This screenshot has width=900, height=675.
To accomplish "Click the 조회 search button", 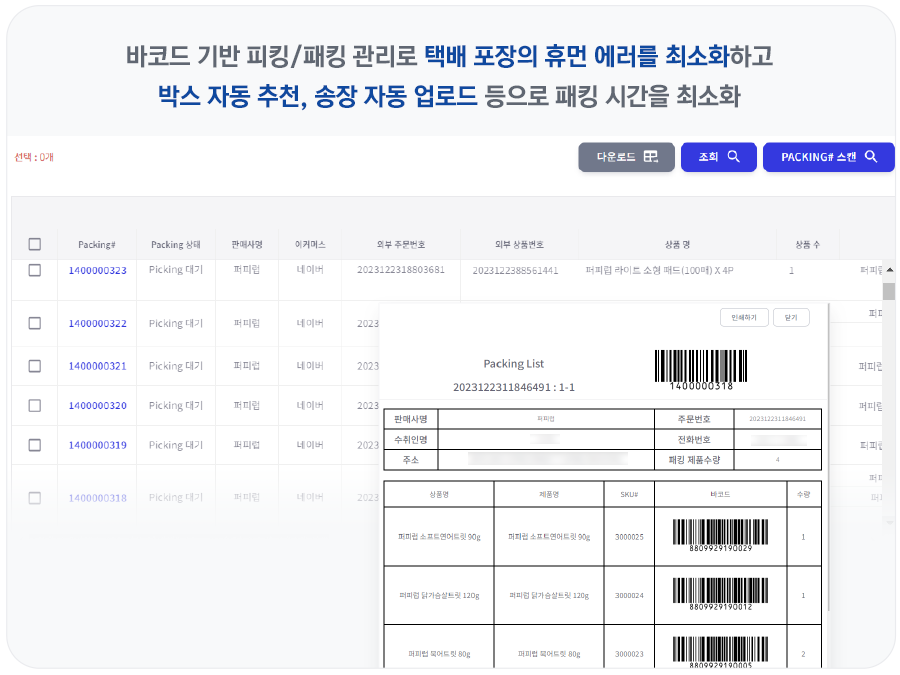I will [x=718, y=157].
